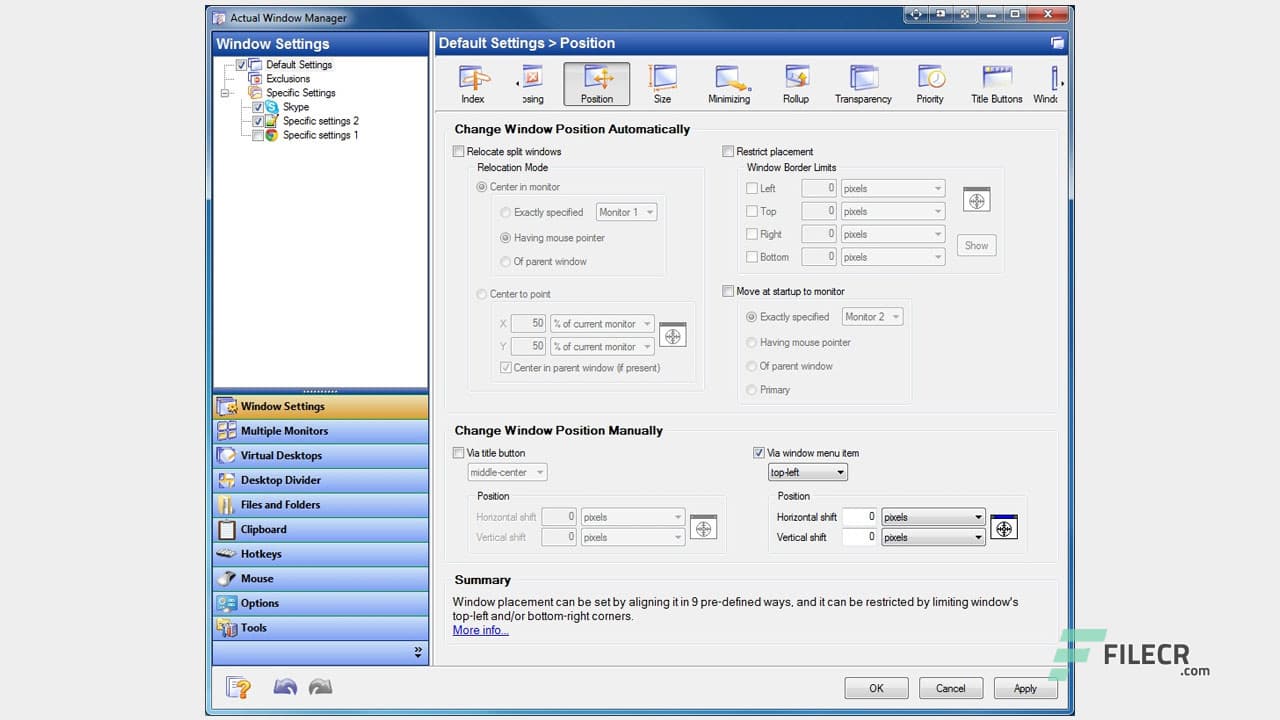Open the Monitor 1 dropdown

[626, 212]
